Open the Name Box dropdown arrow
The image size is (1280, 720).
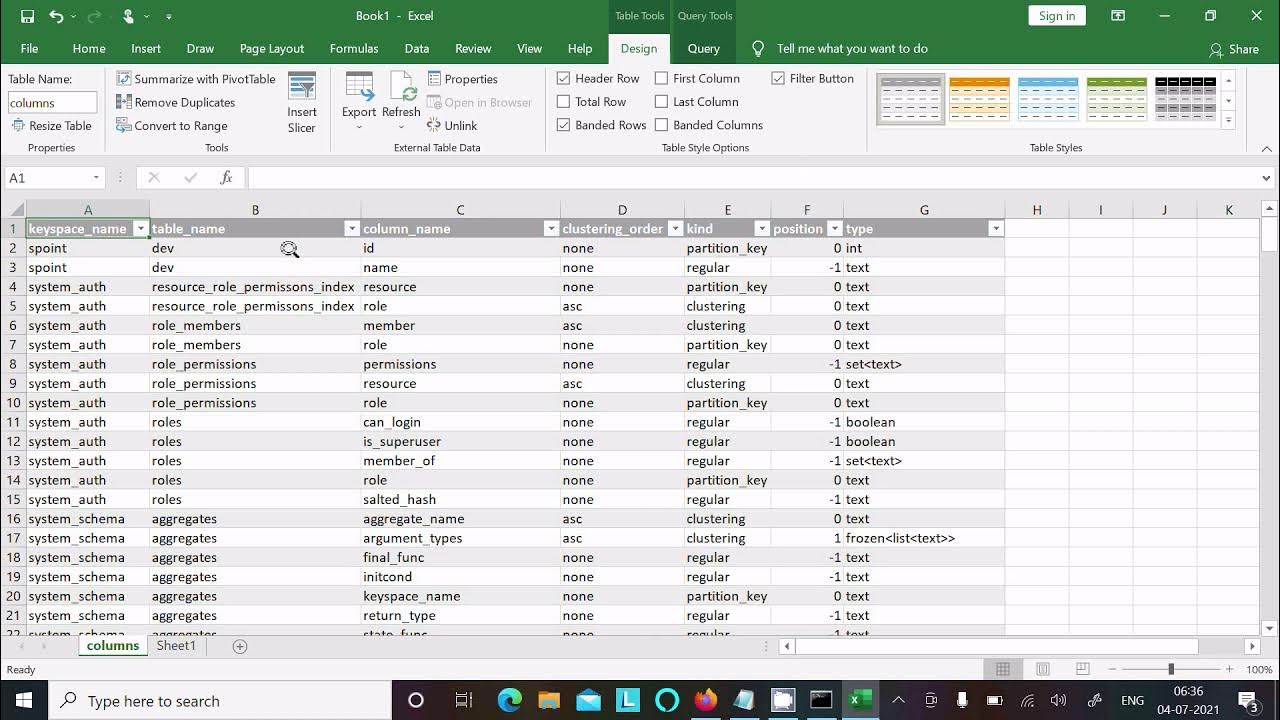(x=96, y=178)
